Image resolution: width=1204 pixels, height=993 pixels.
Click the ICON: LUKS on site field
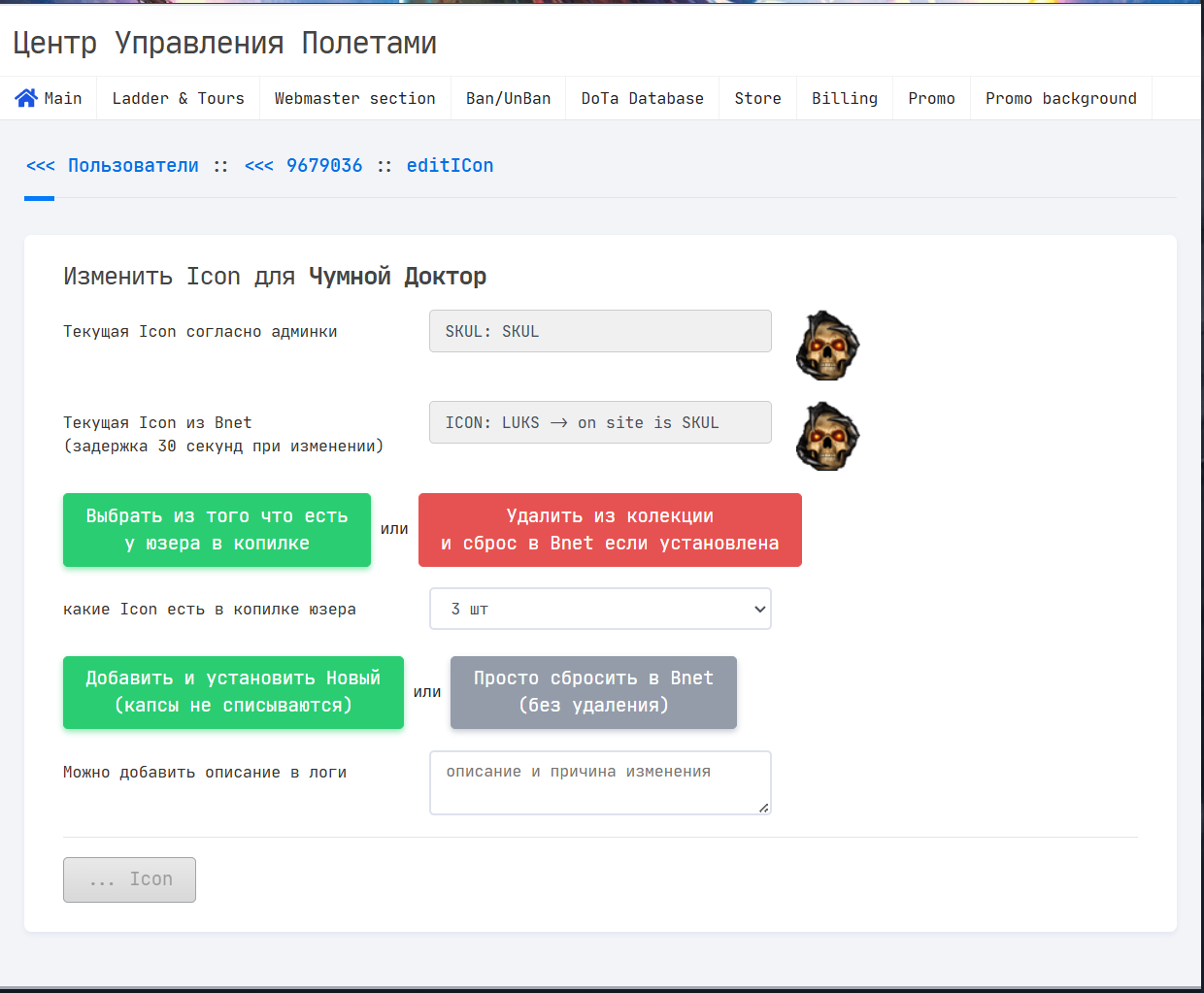click(x=600, y=422)
